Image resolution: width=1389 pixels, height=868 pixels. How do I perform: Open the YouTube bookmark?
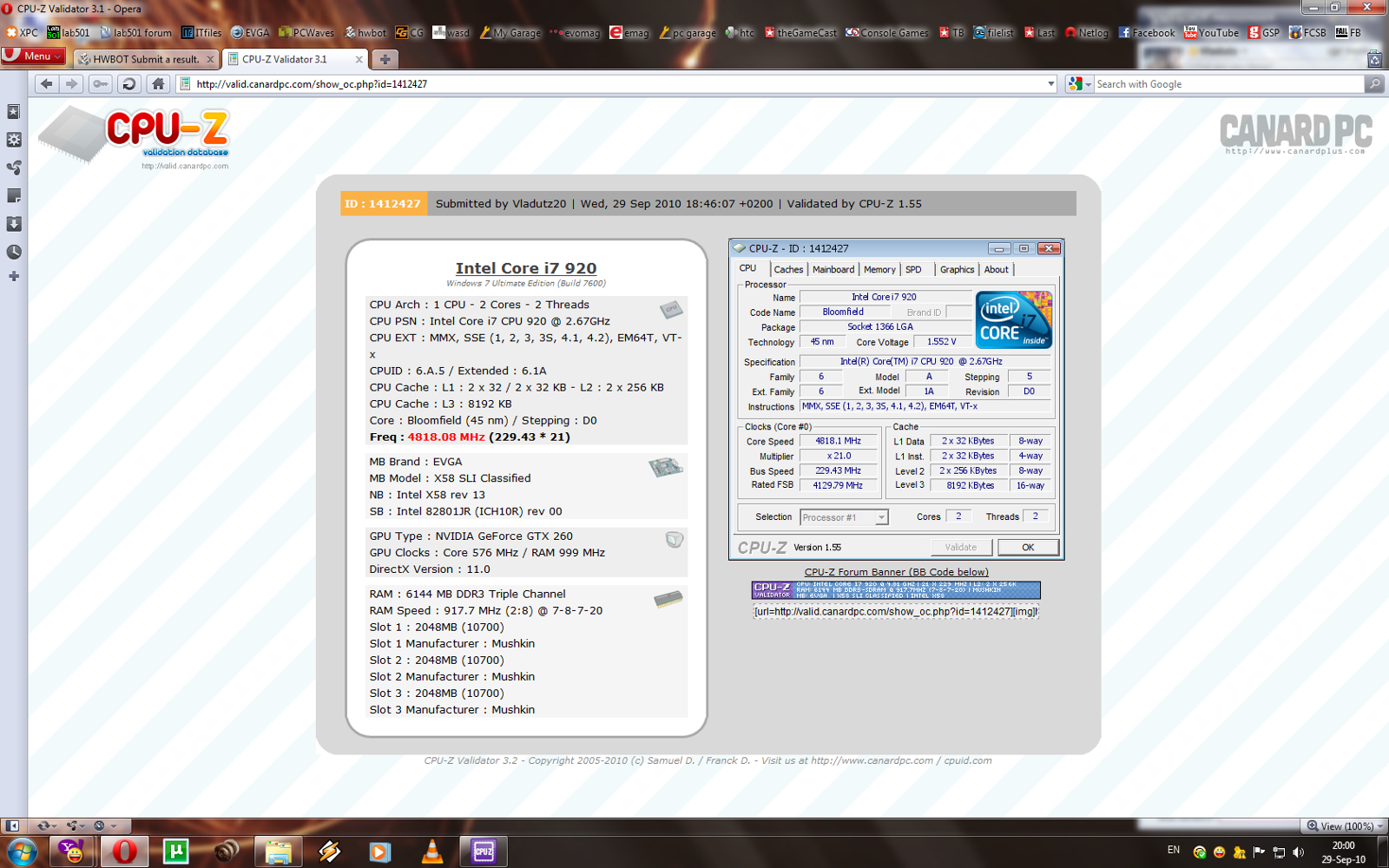coord(1212,33)
